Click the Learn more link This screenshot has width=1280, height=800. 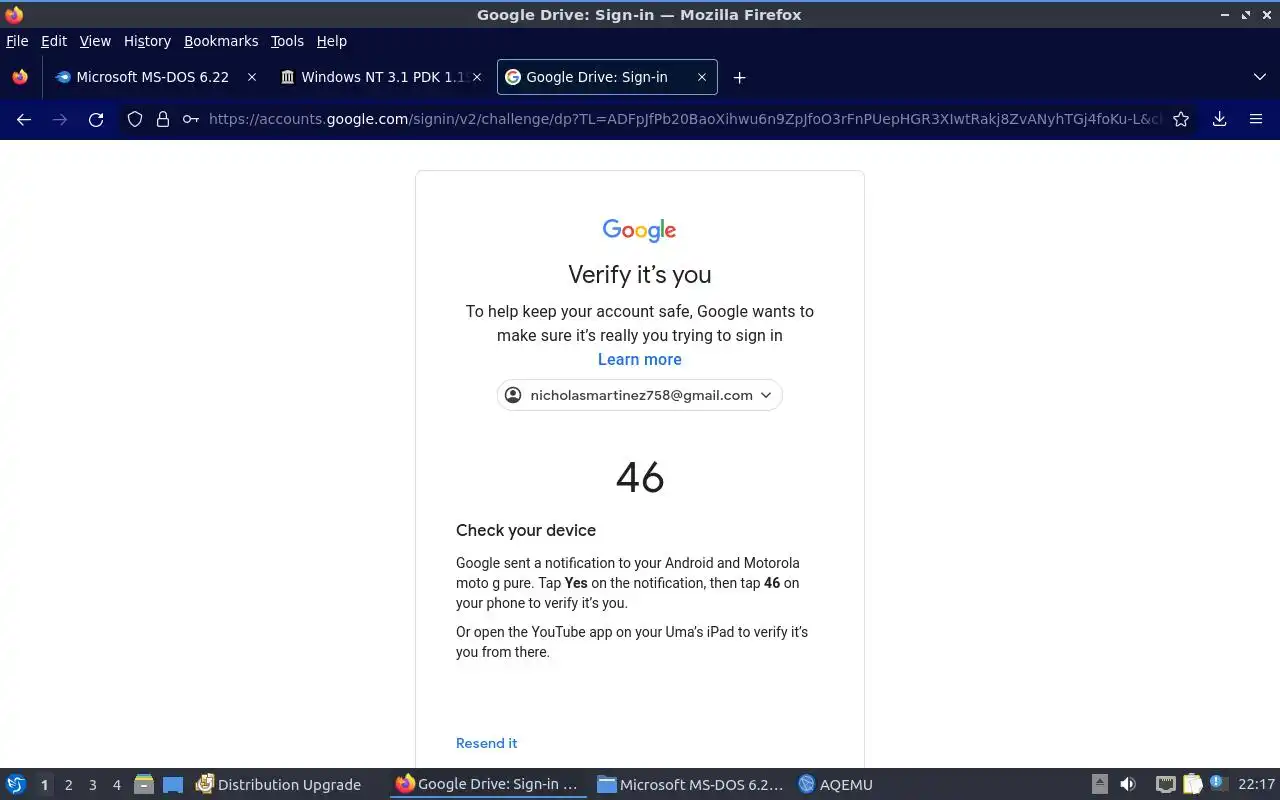coord(640,359)
